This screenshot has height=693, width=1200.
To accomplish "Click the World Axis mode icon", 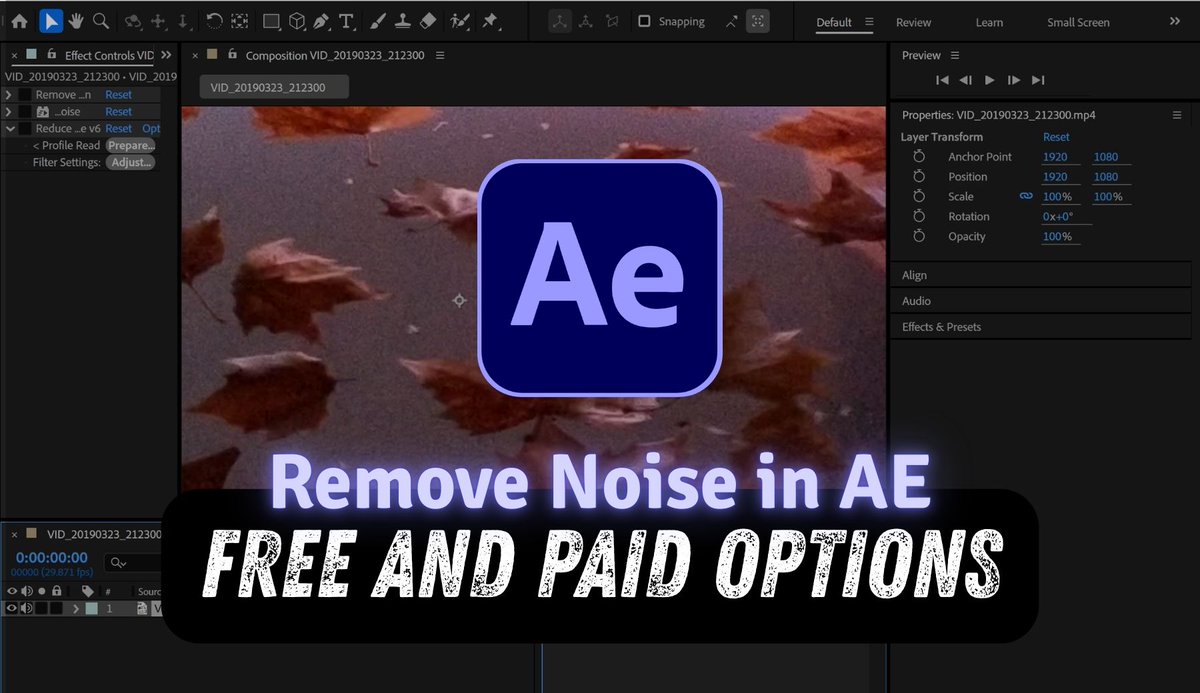I will 585,21.
